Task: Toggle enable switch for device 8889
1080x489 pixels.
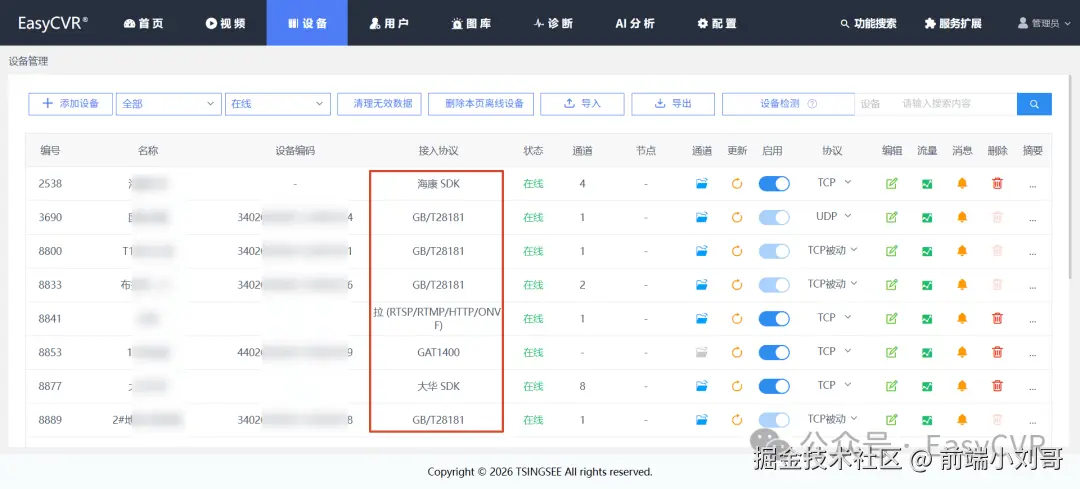Action: pos(774,419)
